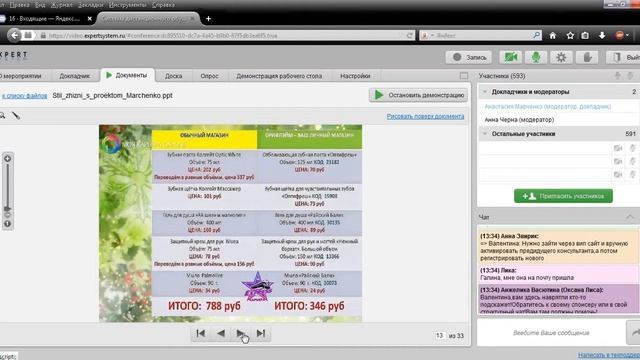Screen dimensions: 640x360
Task: Select presenter Анастасия Марченко in the list
Action: coord(548,107)
